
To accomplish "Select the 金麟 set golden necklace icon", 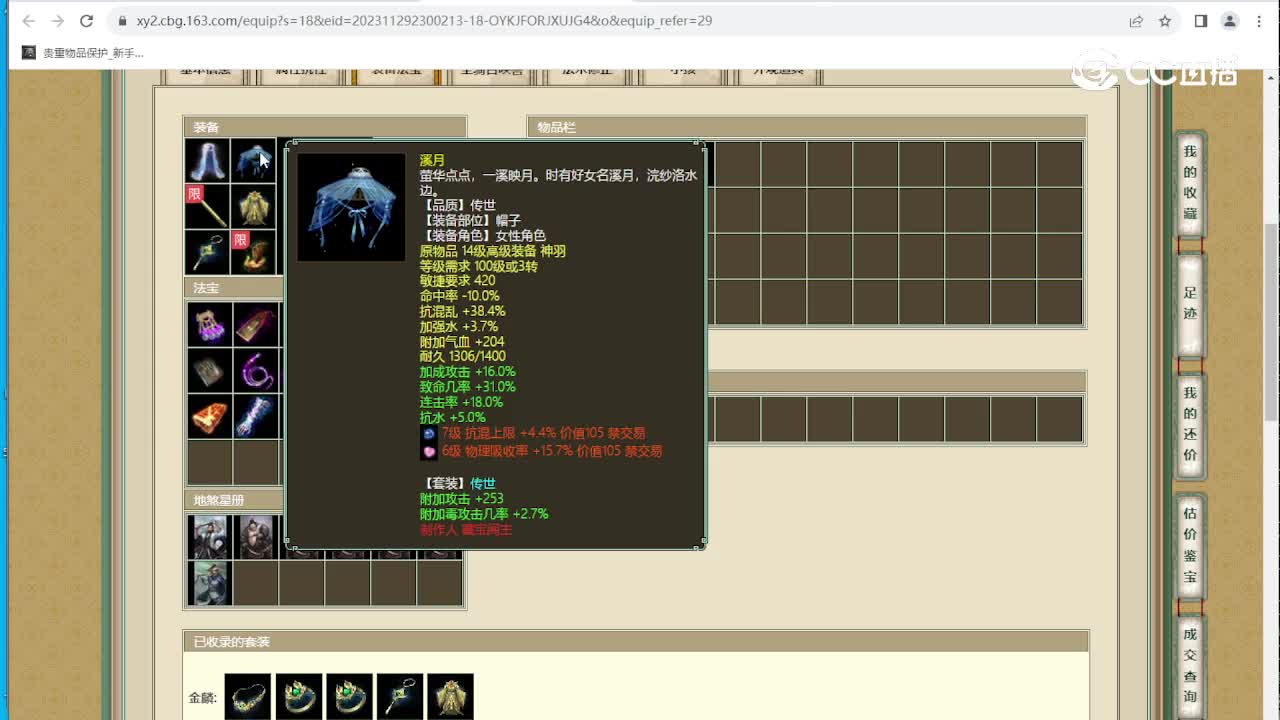I will (x=248, y=696).
